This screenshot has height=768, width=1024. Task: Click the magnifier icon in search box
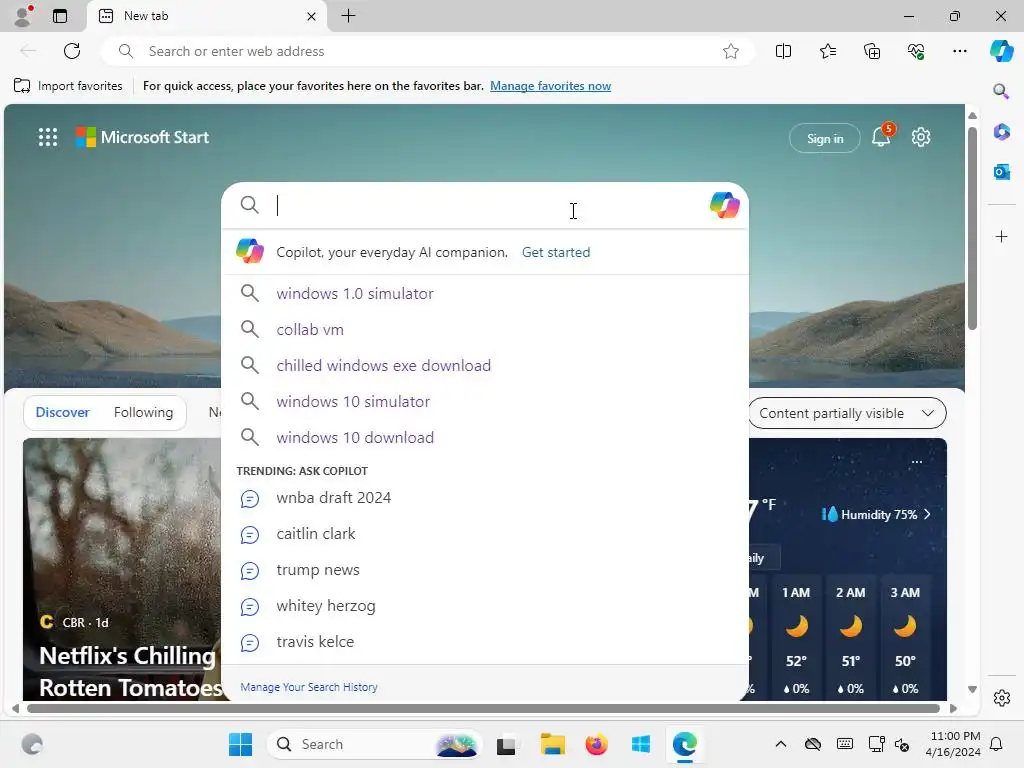tap(249, 205)
